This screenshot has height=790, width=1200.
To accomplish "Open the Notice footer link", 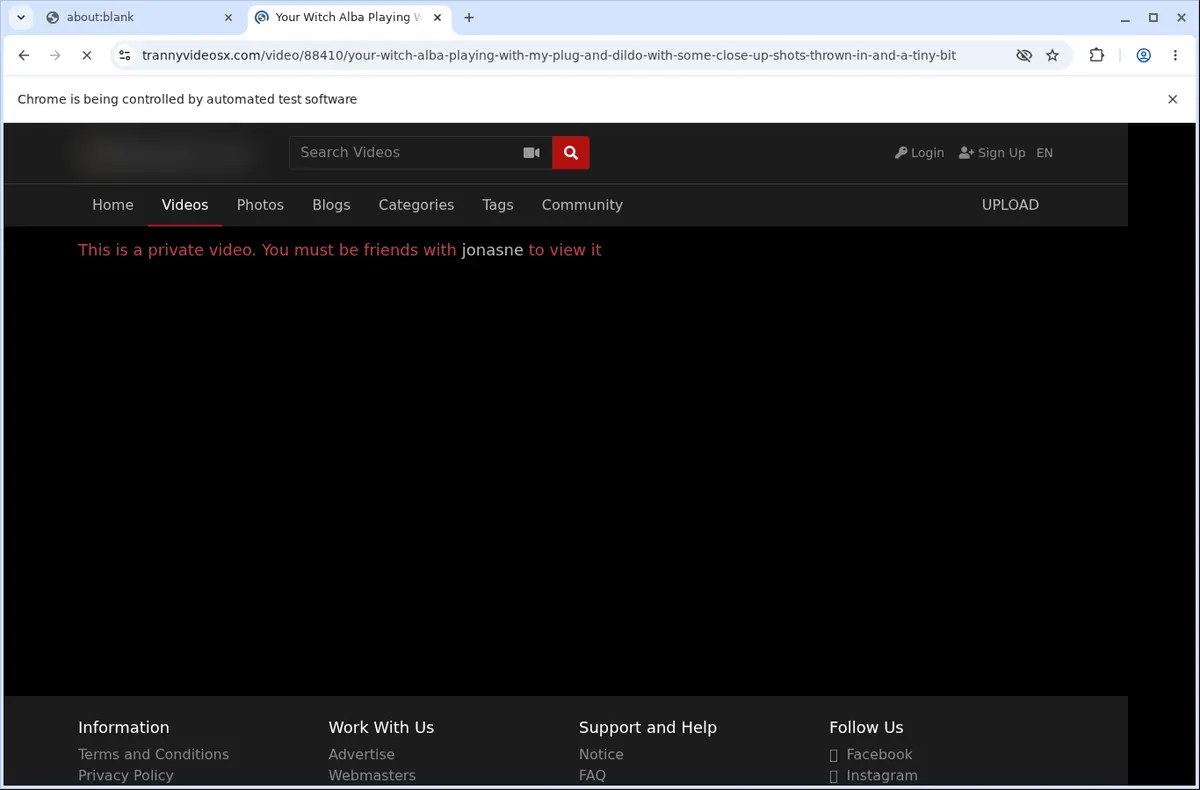I will point(601,754).
